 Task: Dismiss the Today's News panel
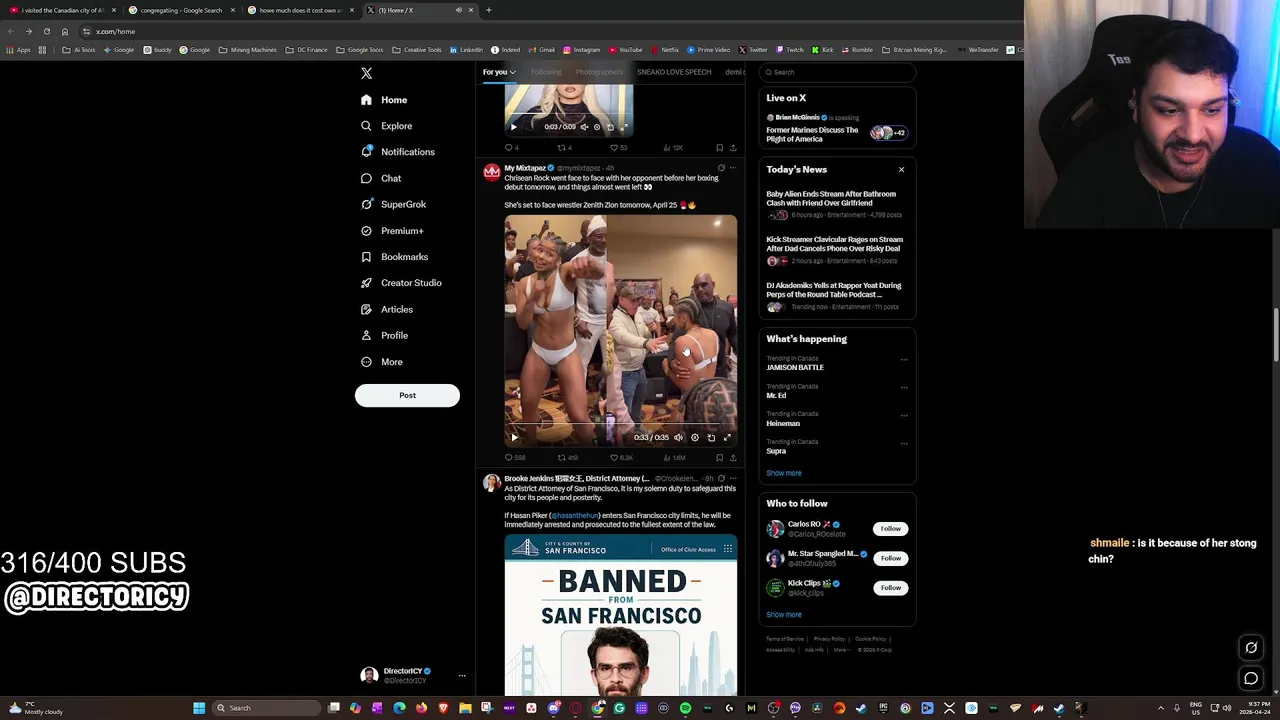901,170
